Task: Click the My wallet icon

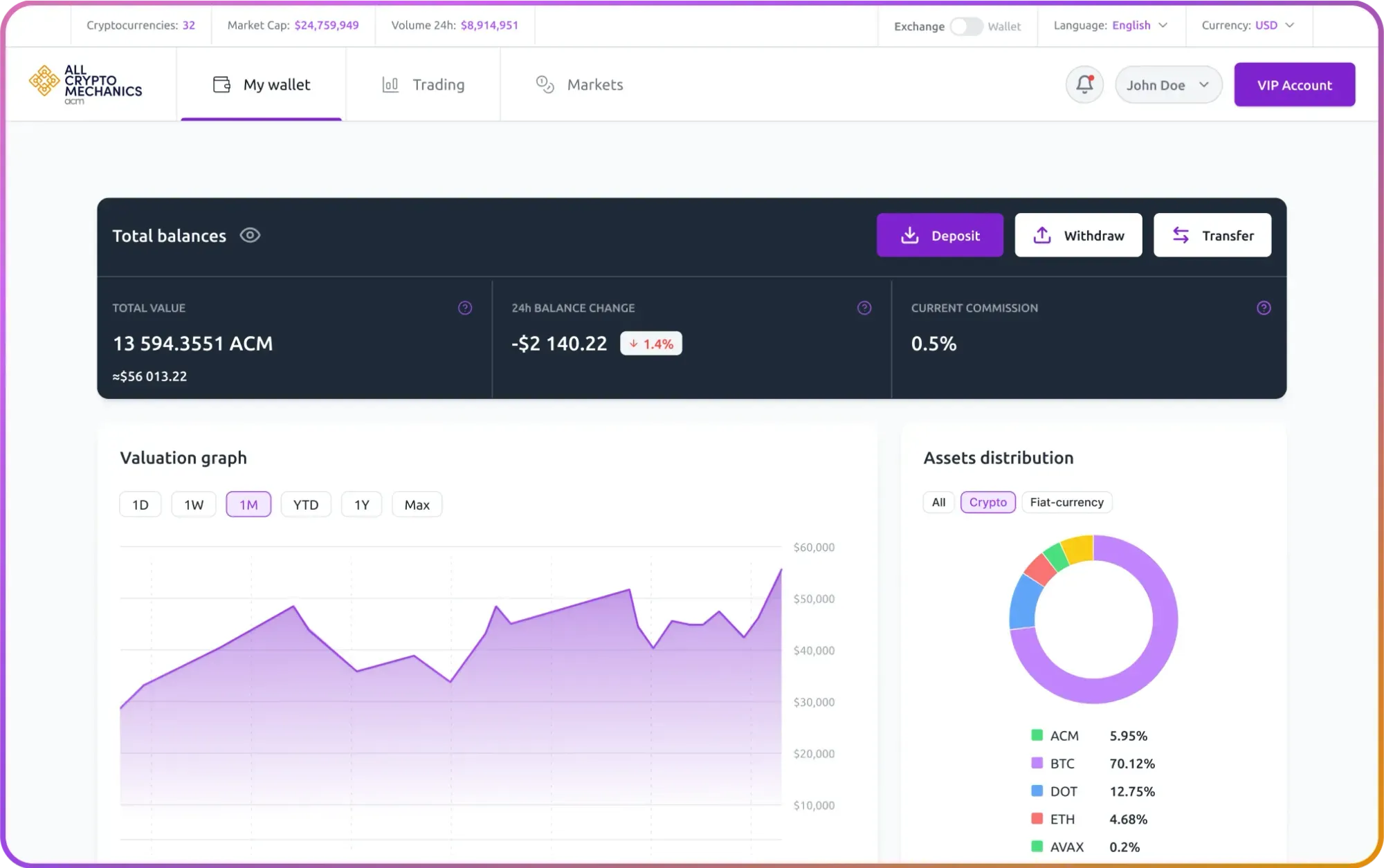Action: click(221, 84)
